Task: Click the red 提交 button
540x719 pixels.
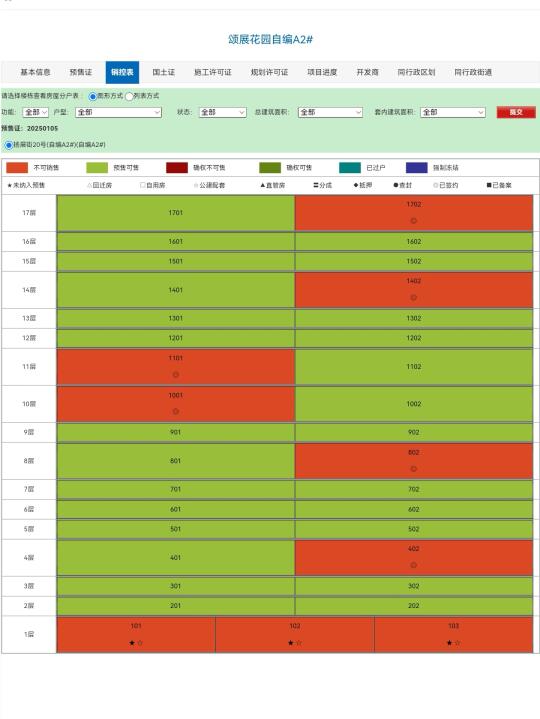Action: tap(516, 112)
